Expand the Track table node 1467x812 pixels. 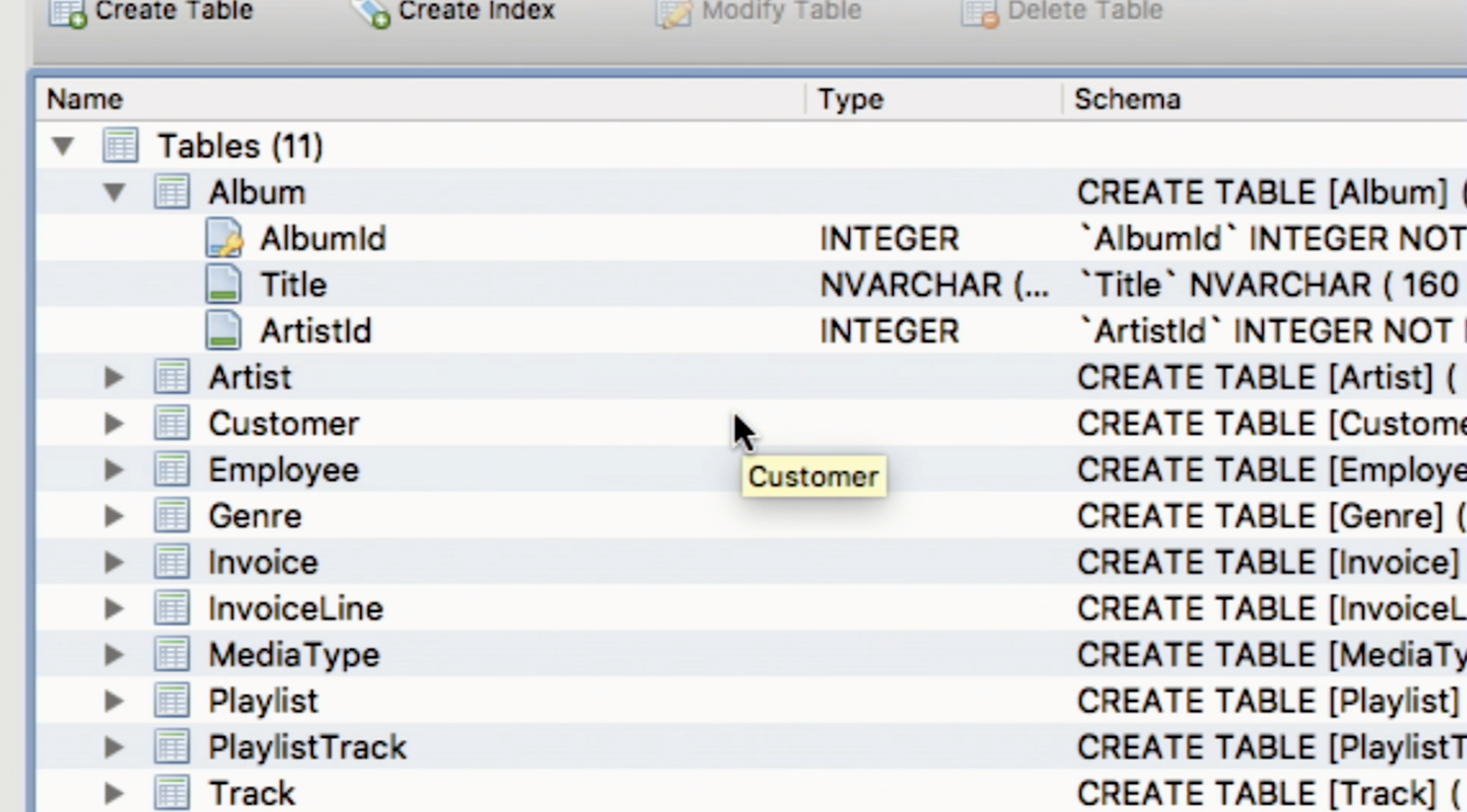[114, 793]
